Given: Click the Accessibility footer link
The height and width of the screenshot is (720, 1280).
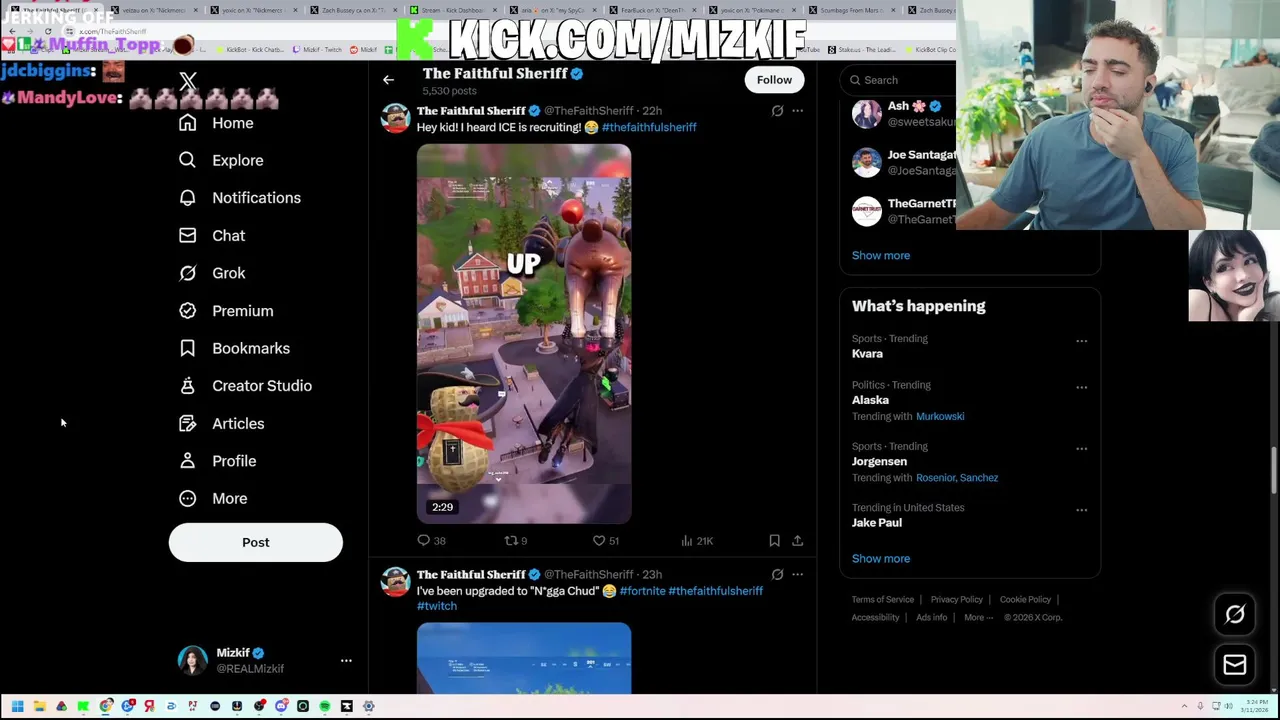Looking at the screenshot, I should (876, 618).
